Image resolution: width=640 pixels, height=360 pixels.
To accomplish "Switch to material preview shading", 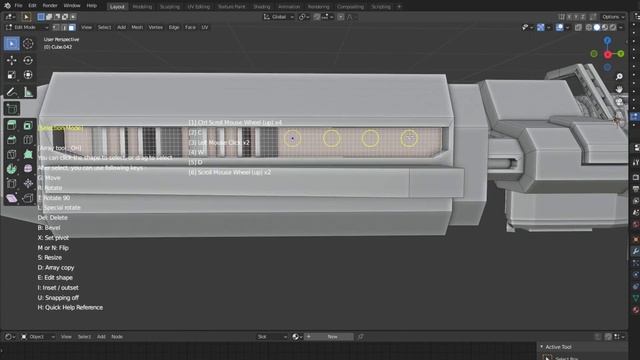I will [605, 27].
